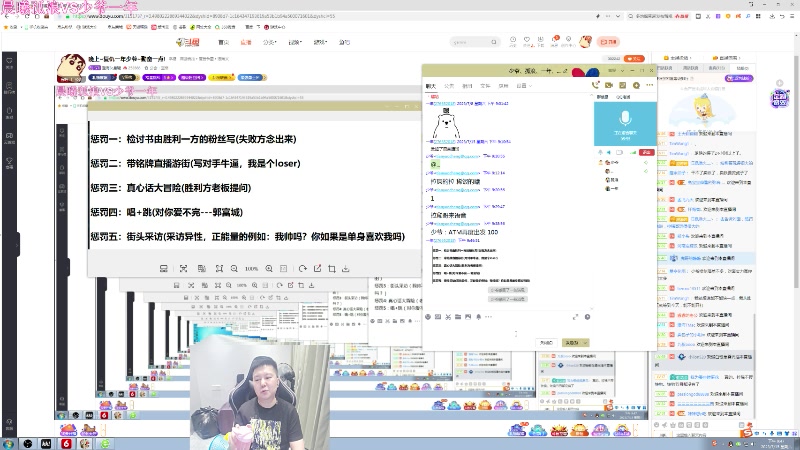Open the user avatar in Douyu header
The height and width of the screenshot is (450, 800).
585,41
